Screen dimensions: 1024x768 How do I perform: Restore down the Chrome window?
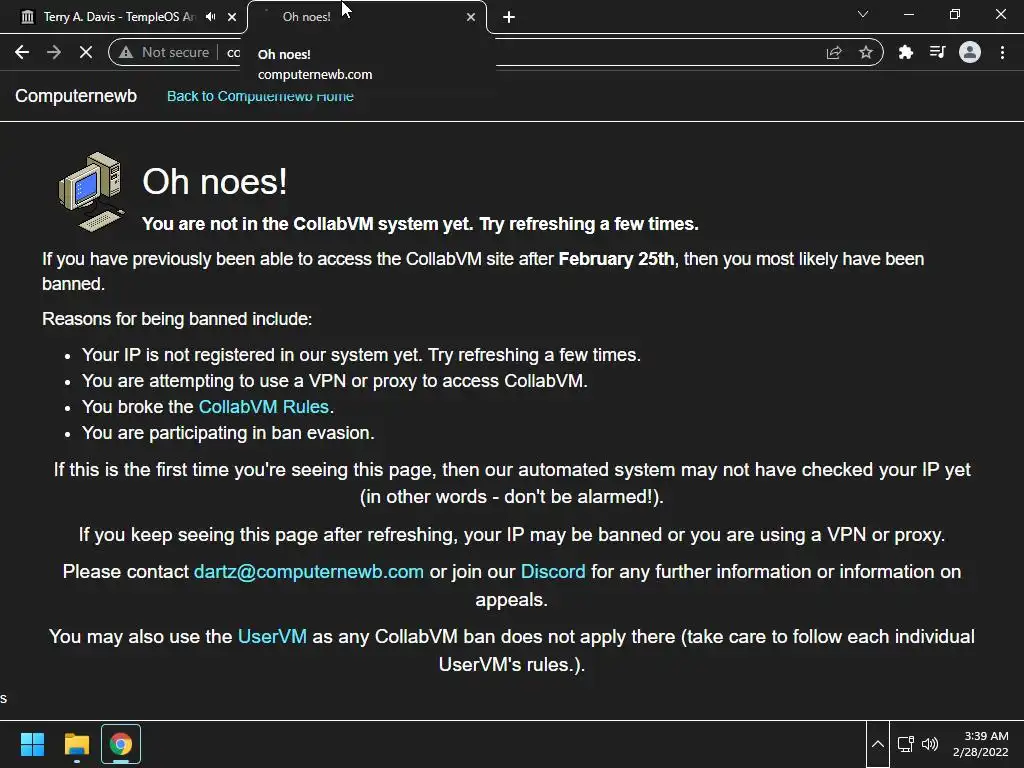[x=955, y=14]
